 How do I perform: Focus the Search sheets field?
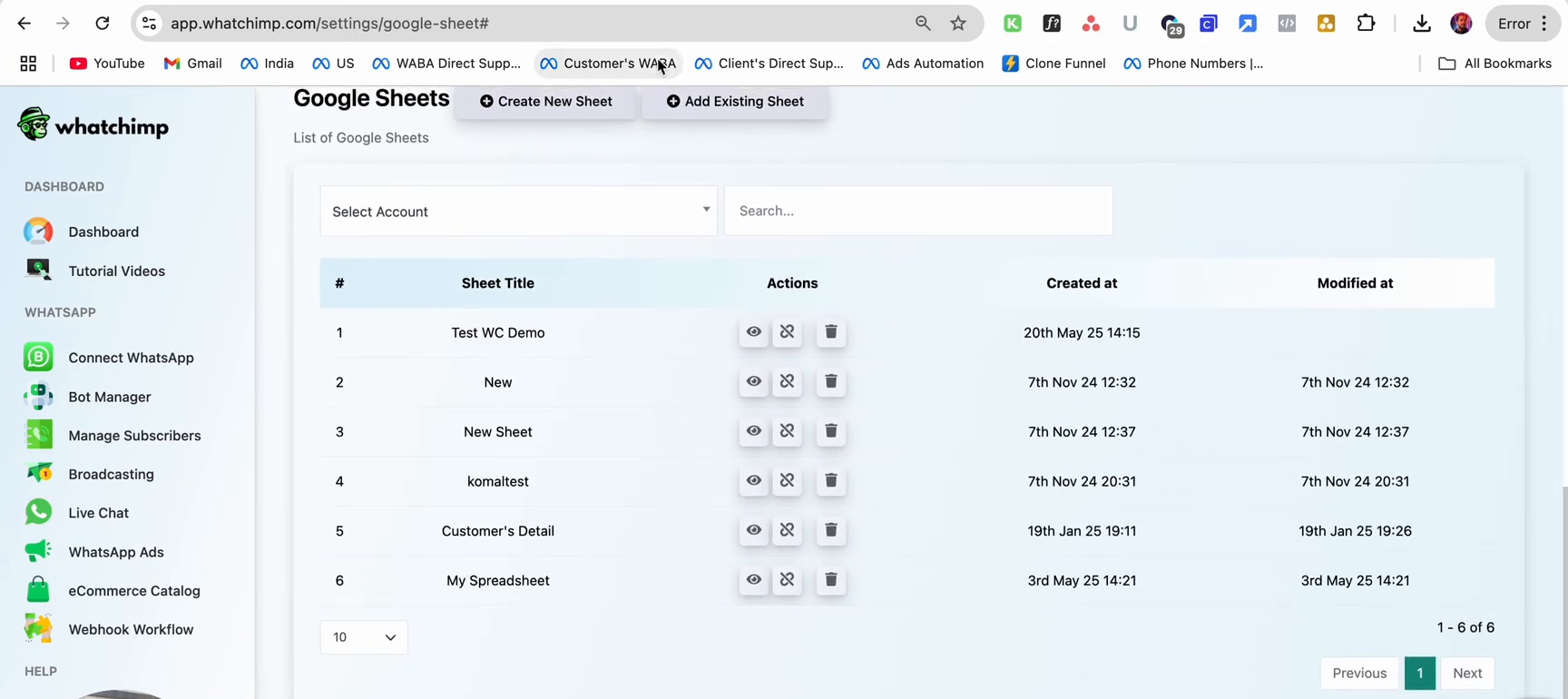(918, 211)
